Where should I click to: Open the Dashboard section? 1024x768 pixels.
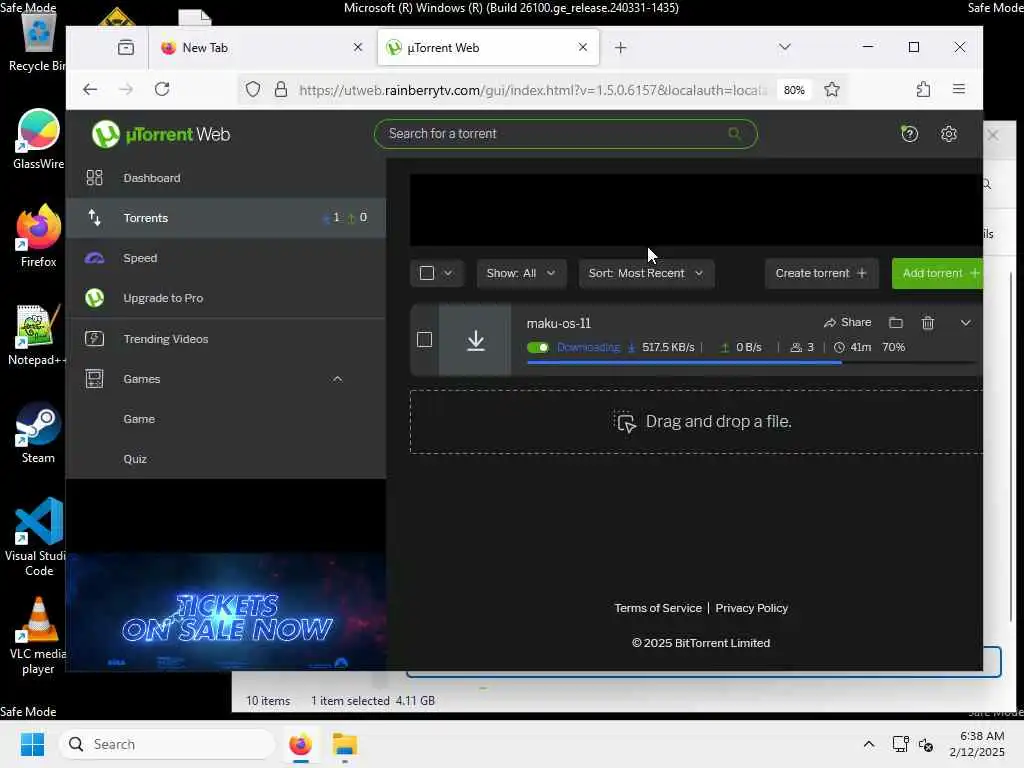point(226,178)
